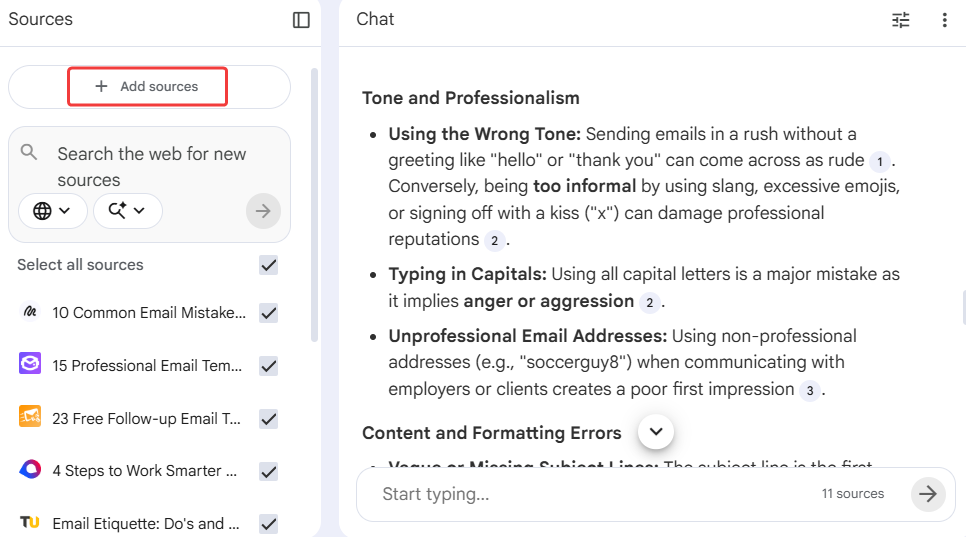Collapse the Sources panel icon
966x537 pixels.
pos(301,20)
